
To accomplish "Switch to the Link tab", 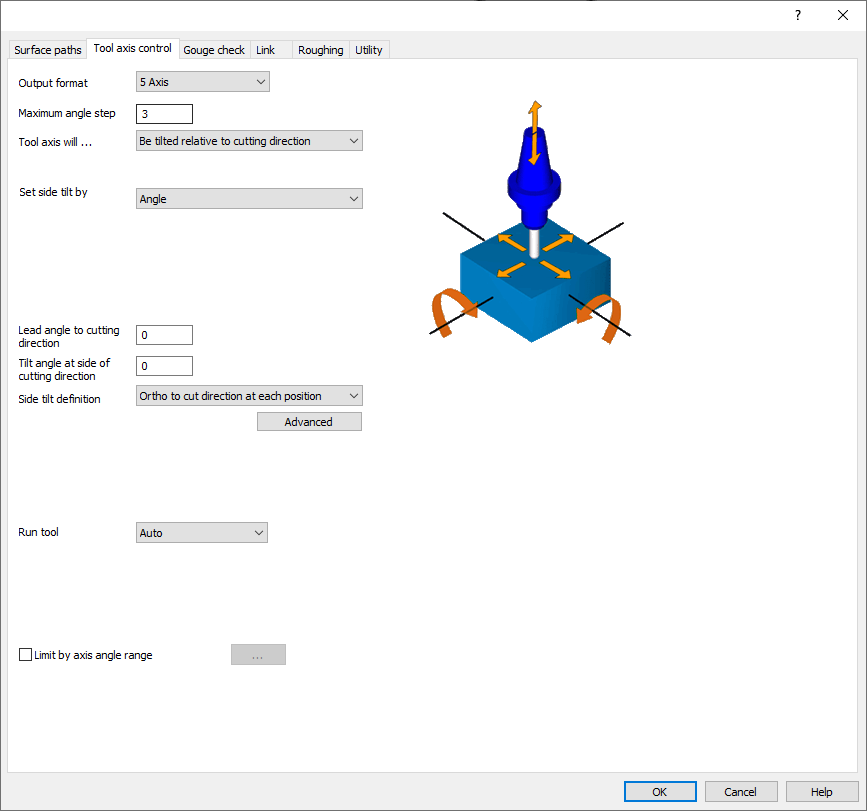I will 265,50.
